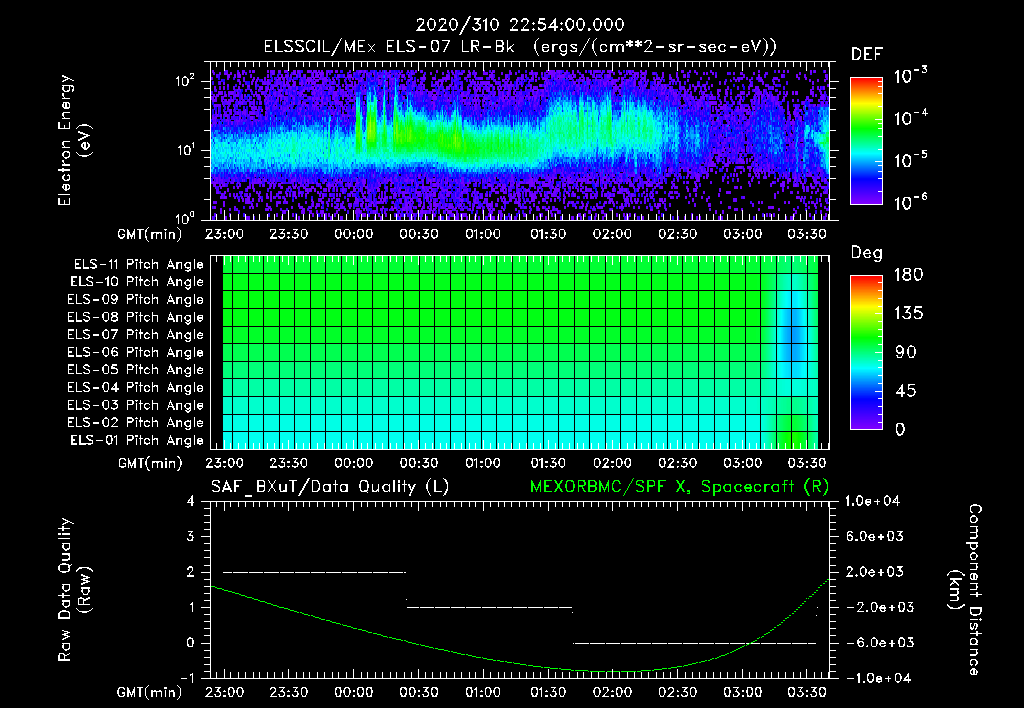Select the ELS-08 Pitch Angle row label
Screen dimensions: 1024x708
tap(135, 317)
